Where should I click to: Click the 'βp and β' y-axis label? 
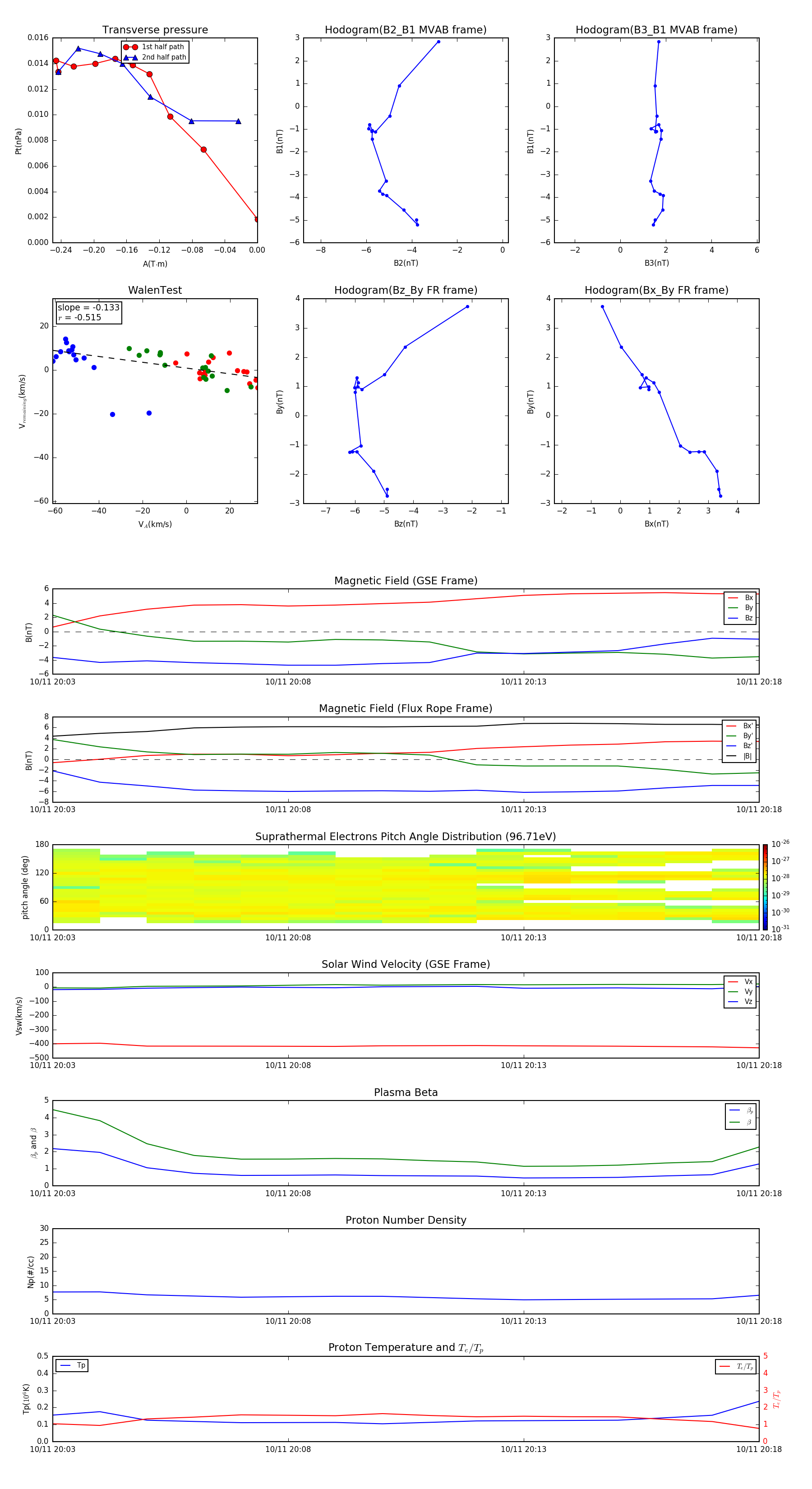(x=33, y=1143)
